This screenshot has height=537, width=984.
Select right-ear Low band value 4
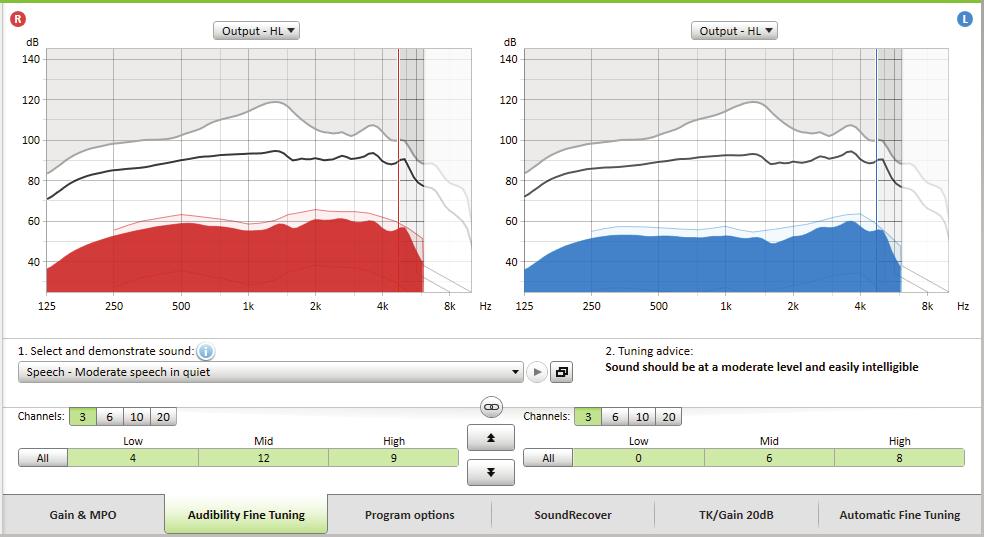pyautogui.click(x=133, y=458)
